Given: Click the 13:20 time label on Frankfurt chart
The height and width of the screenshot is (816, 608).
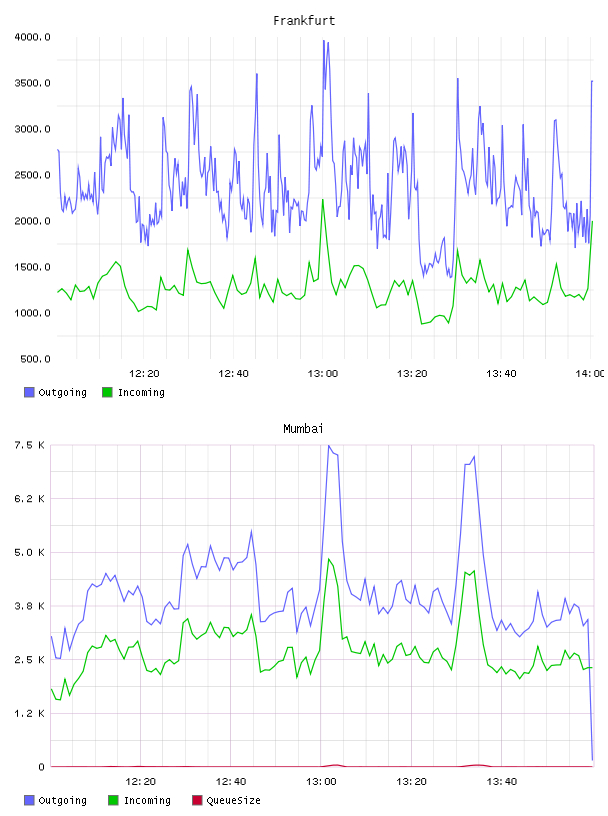Looking at the screenshot, I should coord(412,374).
